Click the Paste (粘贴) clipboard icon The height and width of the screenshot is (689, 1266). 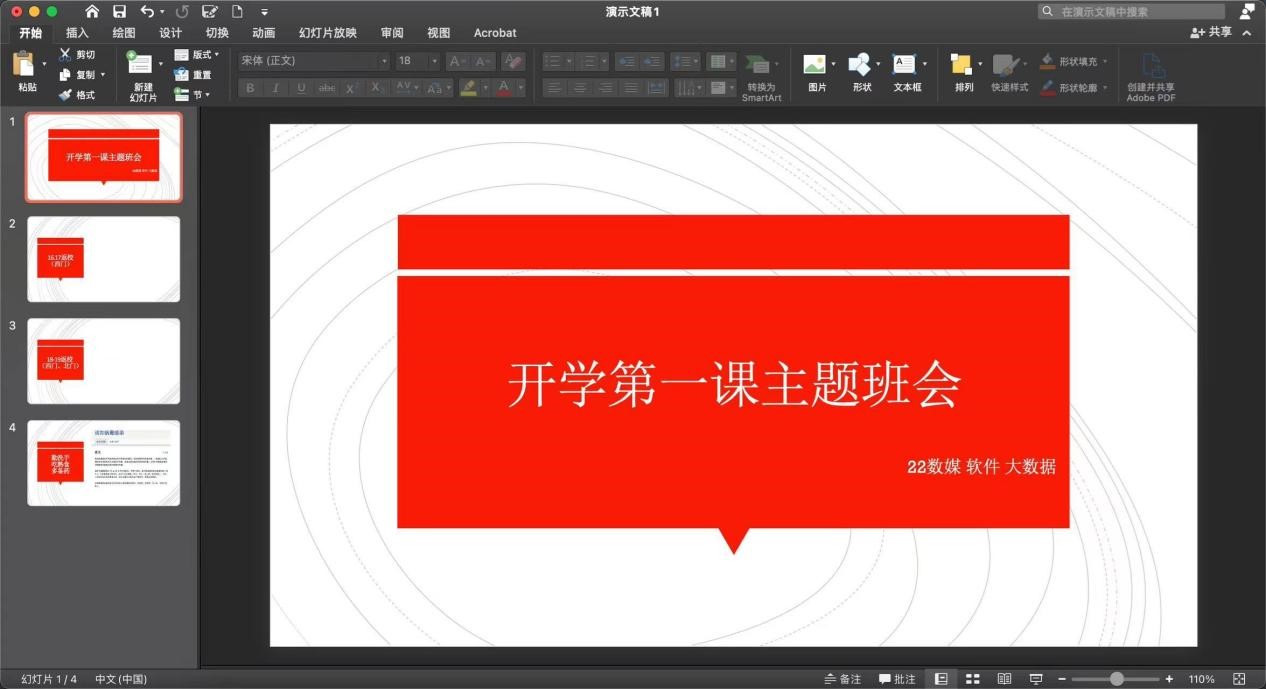(24, 65)
